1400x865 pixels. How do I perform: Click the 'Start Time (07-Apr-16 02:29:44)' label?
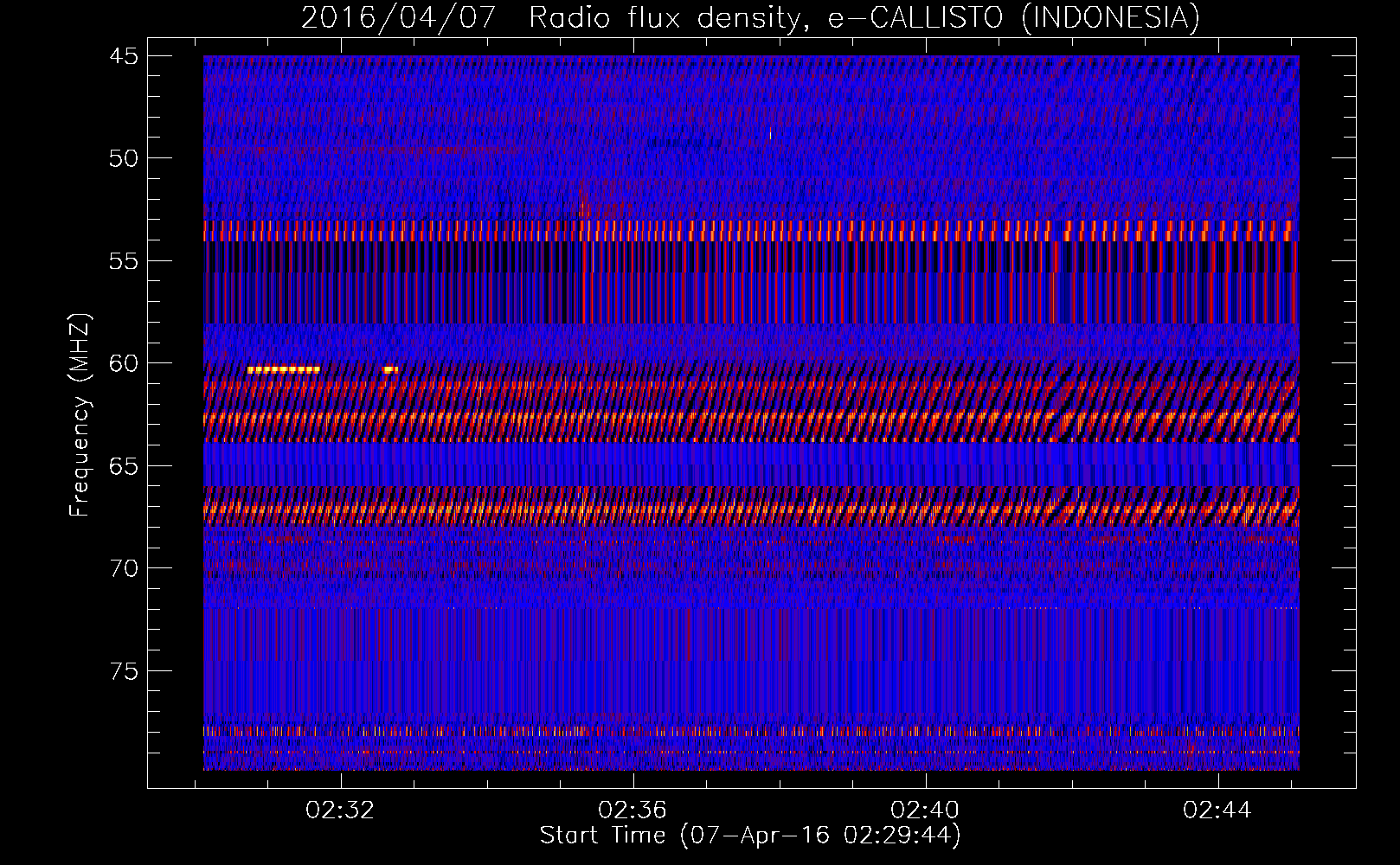[x=750, y=836]
